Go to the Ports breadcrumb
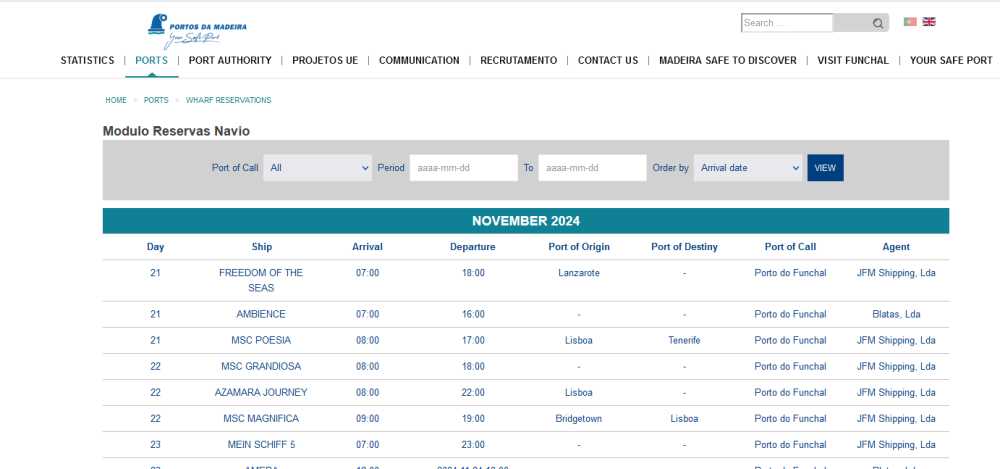The width and height of the screenshot is (1000, 469). [x=156, y=100]
